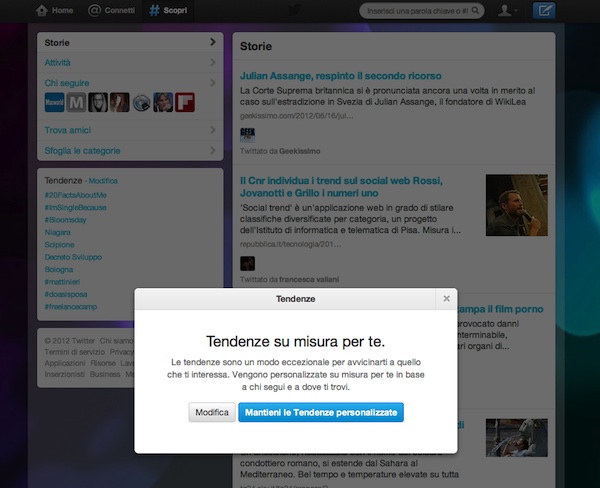600x488 pixels.
Task: Click francesca vallani author name
Action: coord(309,279)
